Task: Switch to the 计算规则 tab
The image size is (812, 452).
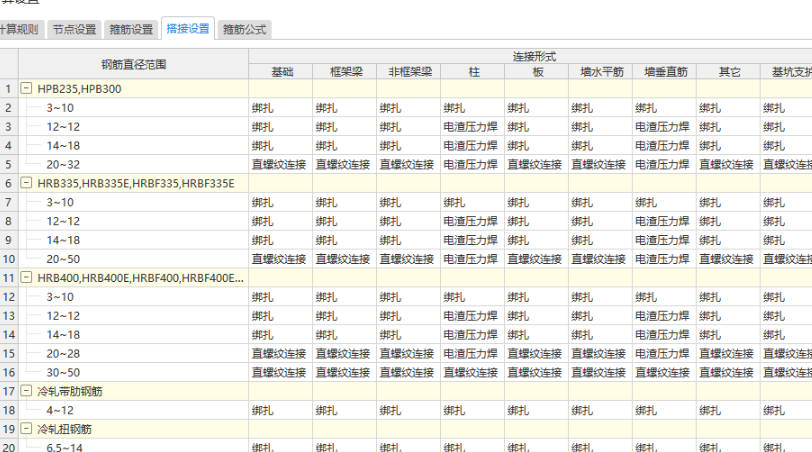Action: (x=20, y=30)
